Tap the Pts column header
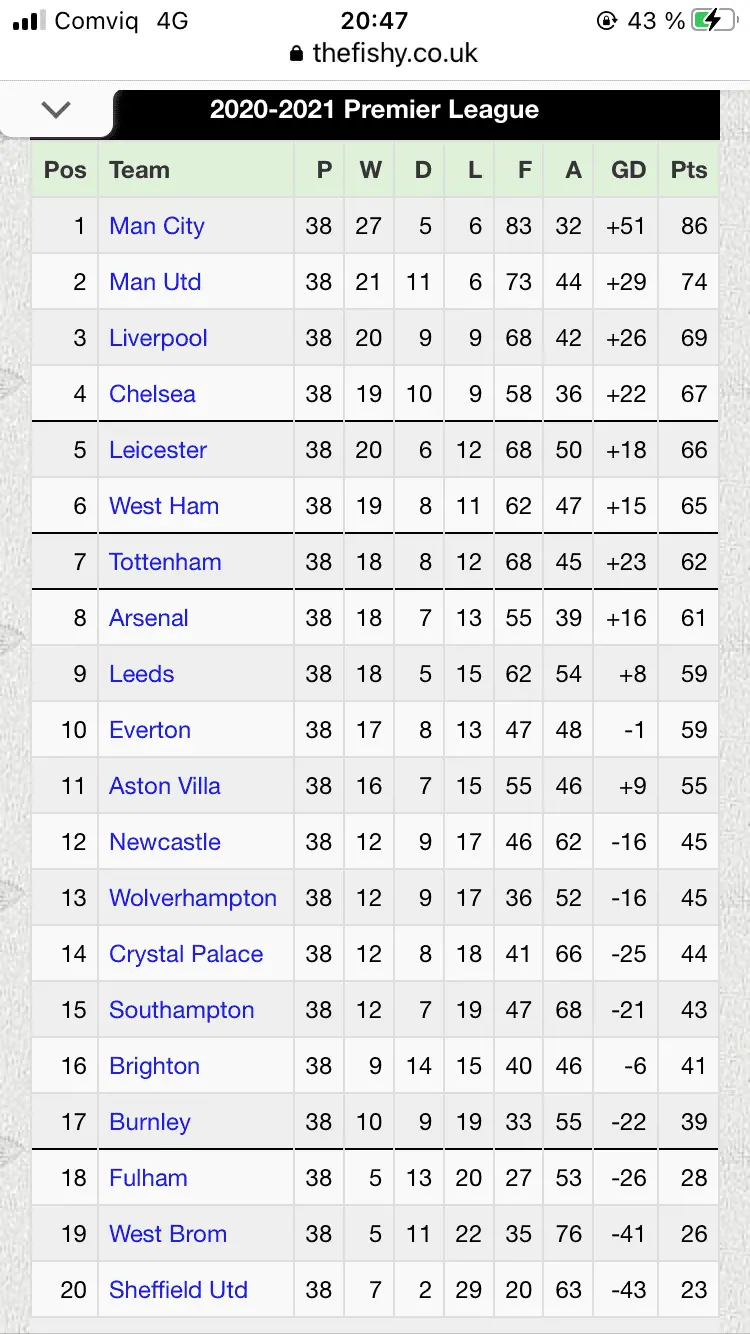This screenshot has height=1334, width=750. coord(689,170)
